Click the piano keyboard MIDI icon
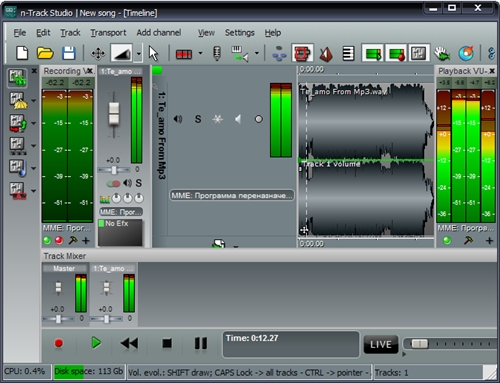The width and height of the screenshot is (500, 383). (x=240, y=53)
